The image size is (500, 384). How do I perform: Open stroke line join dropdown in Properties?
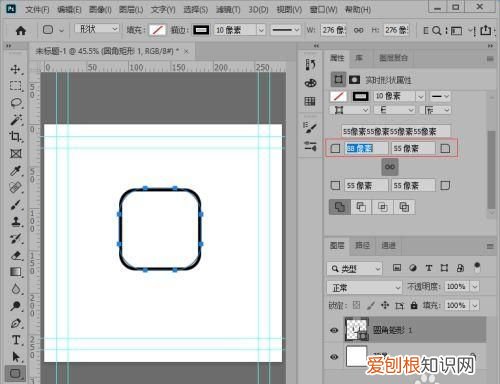tap(437, 110)
